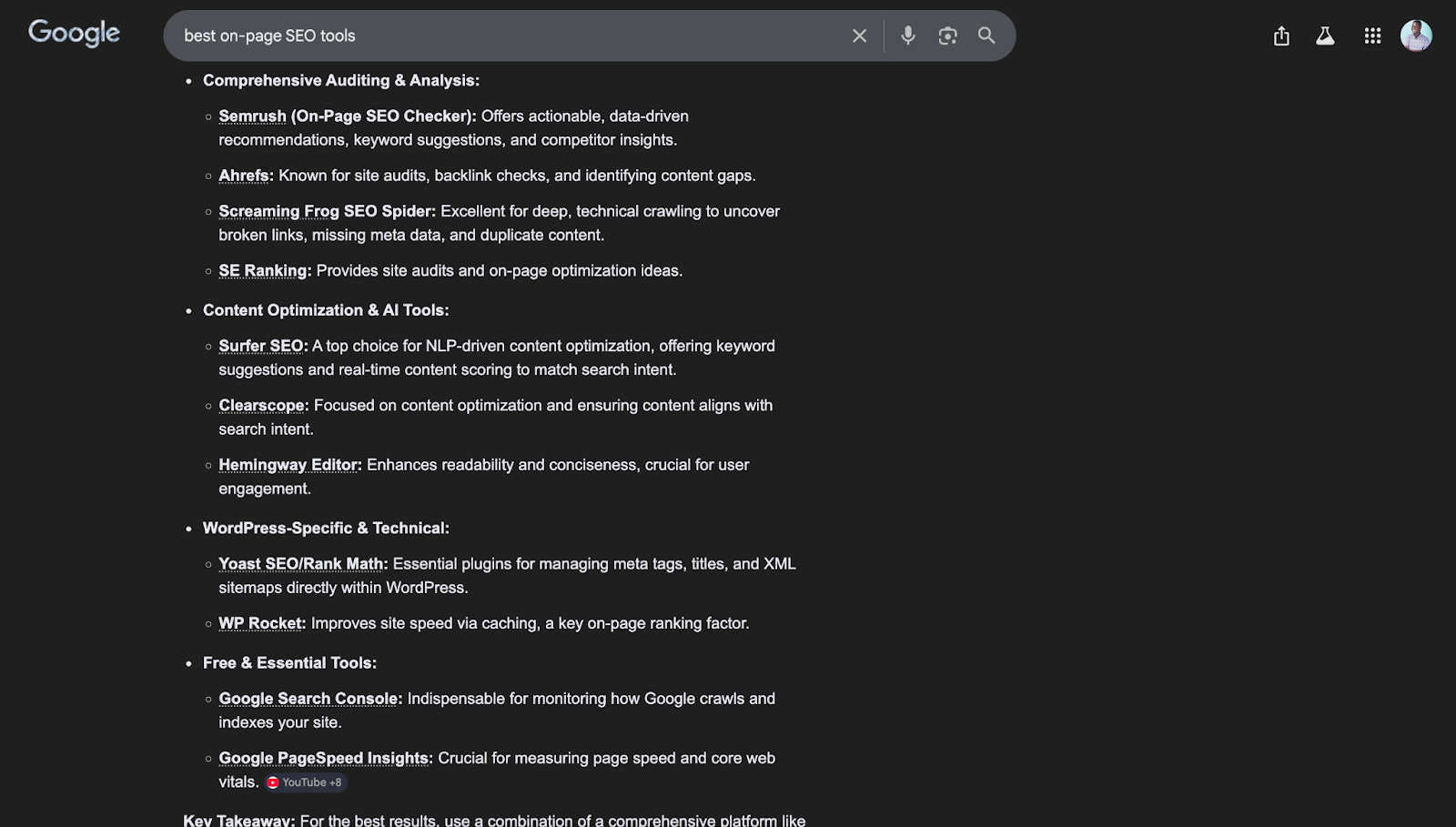Clear the search query with the X icon
1456x827 pixels.
coord(859,35)
